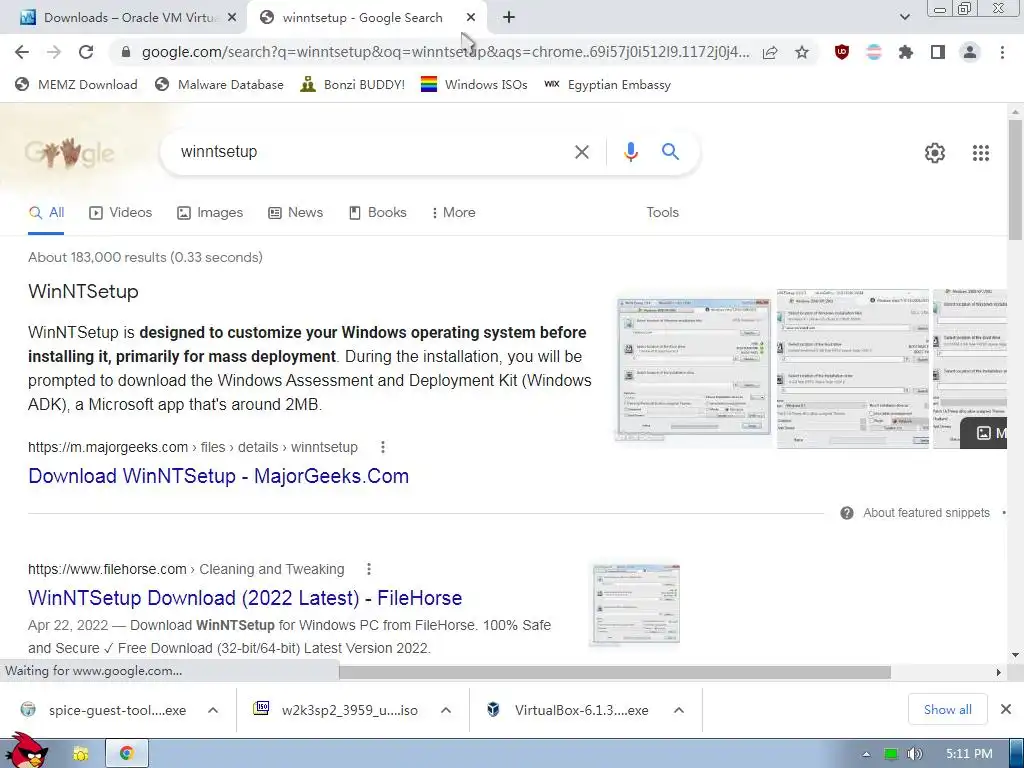
Task: Open the taskbar file explorer icon
Action: pyautogui.click(x=80, y=754)
